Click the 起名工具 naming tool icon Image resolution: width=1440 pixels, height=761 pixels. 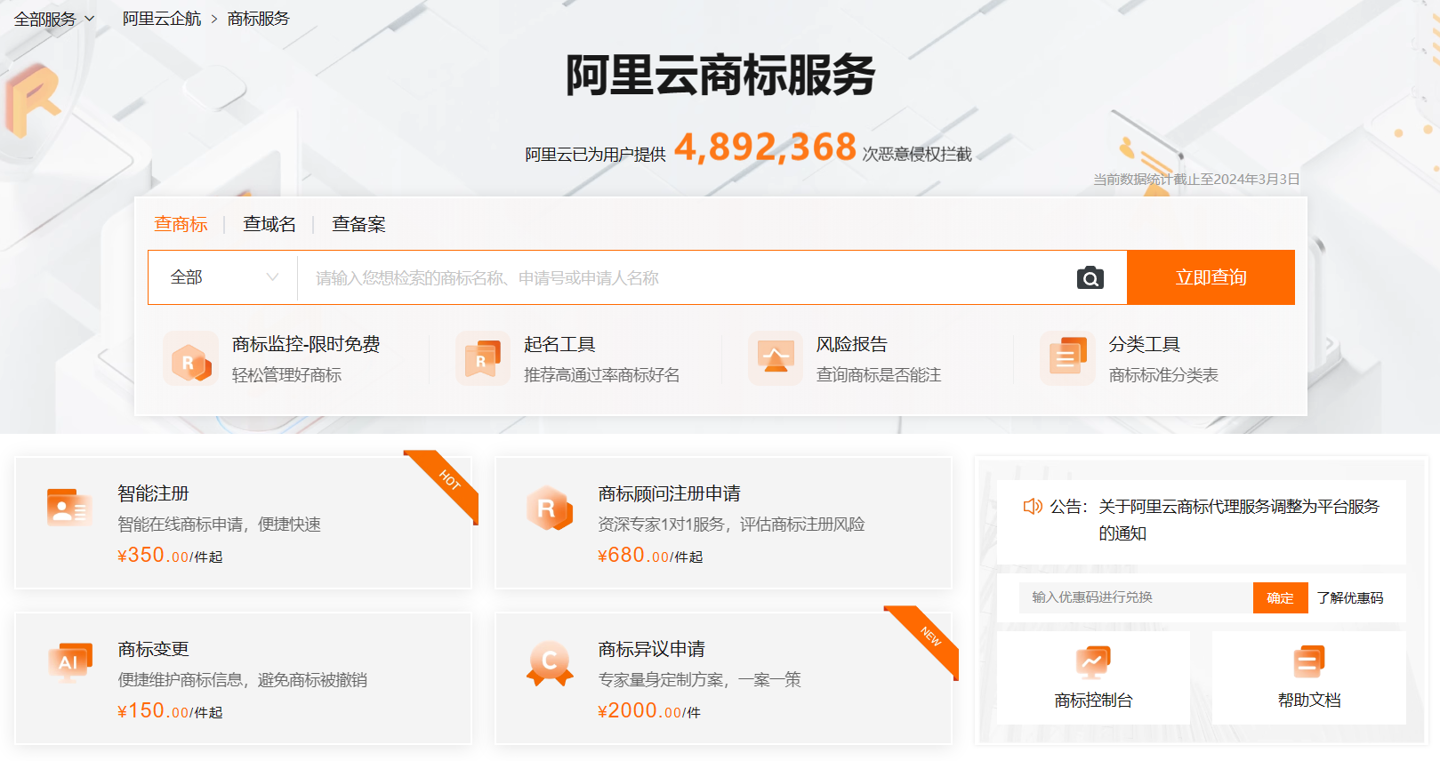click(482, 358)
